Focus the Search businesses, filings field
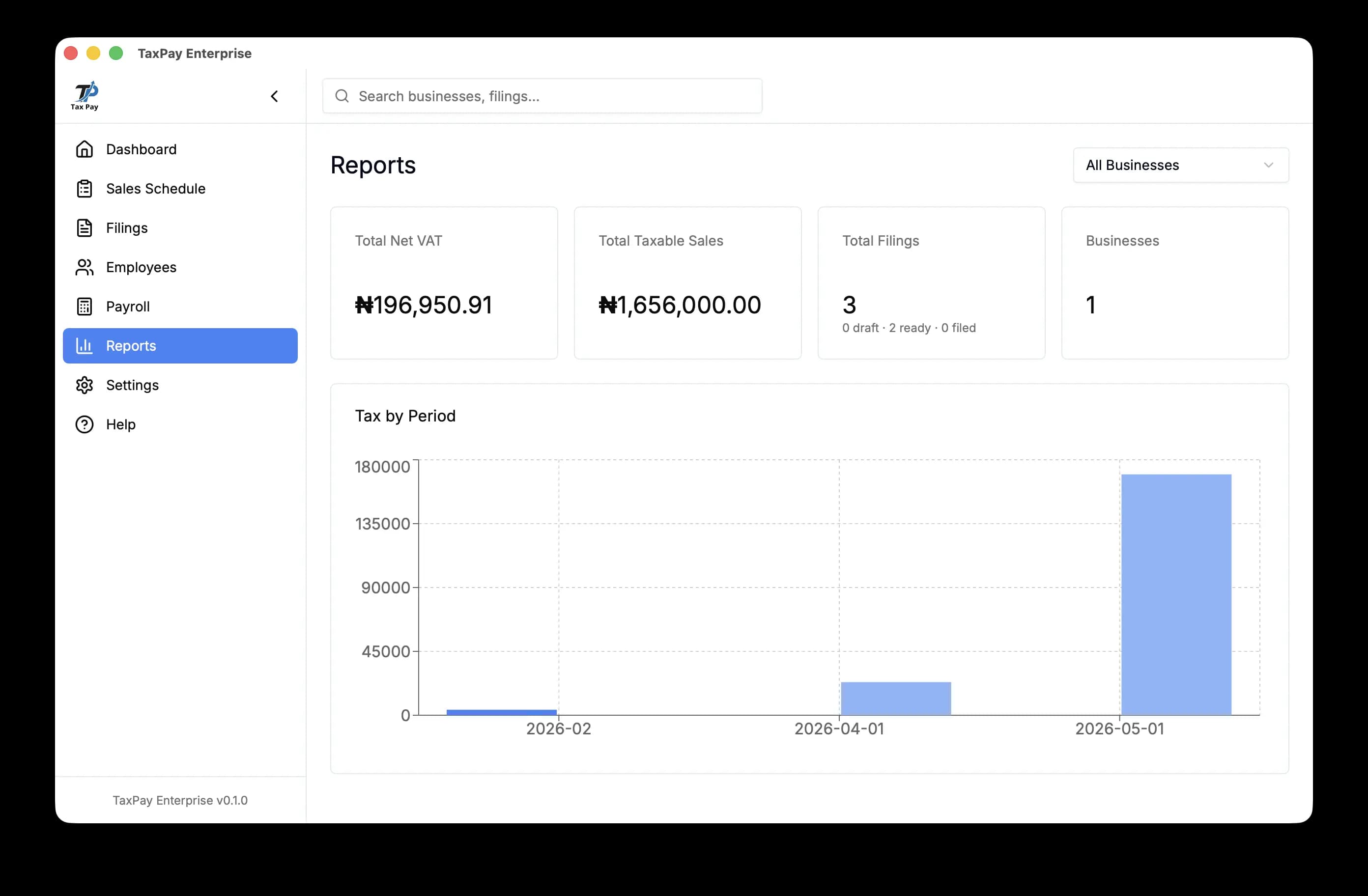This screenshot has height=896, width=1368. click(x=542, y=96)
